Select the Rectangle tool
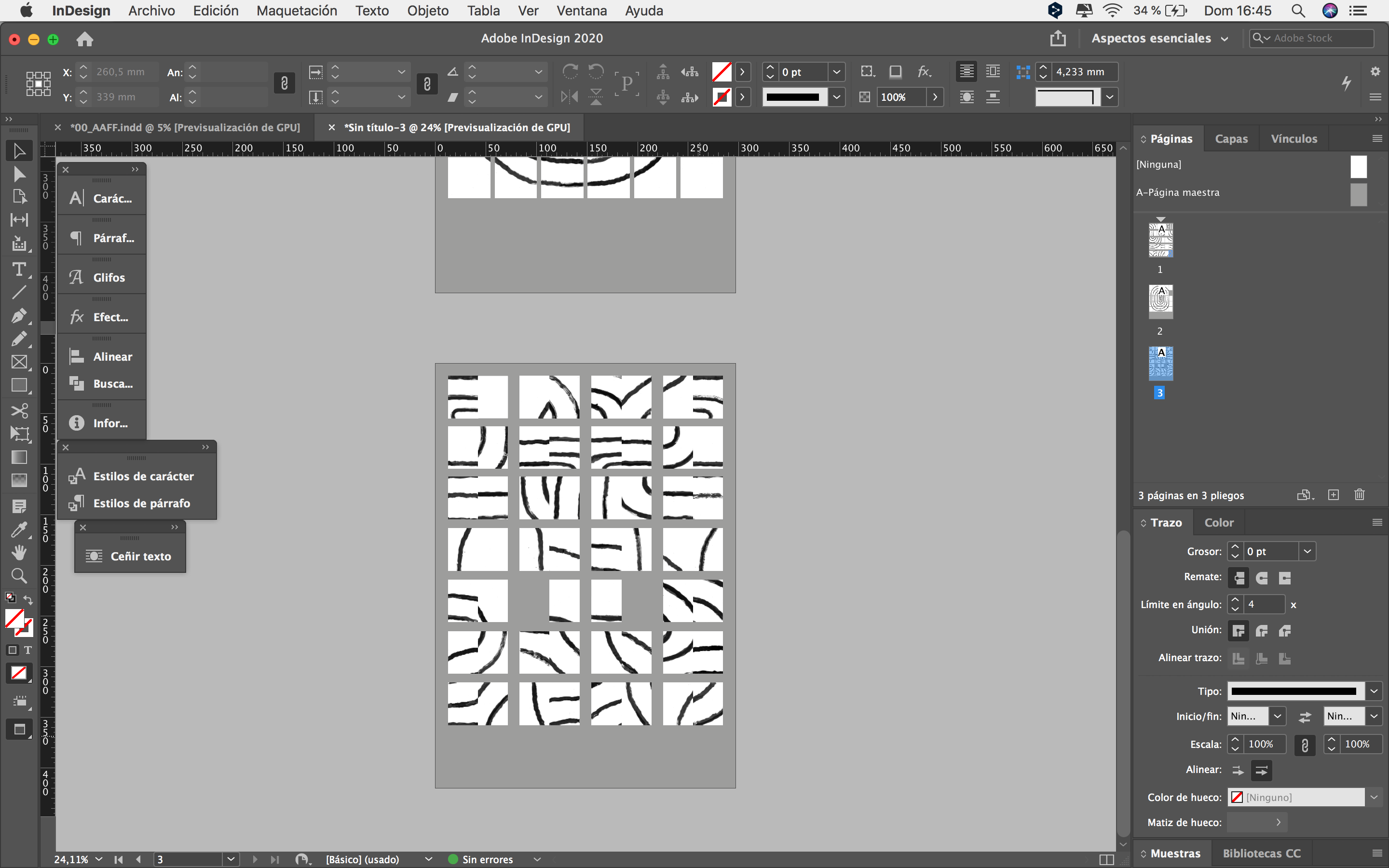 19,385
